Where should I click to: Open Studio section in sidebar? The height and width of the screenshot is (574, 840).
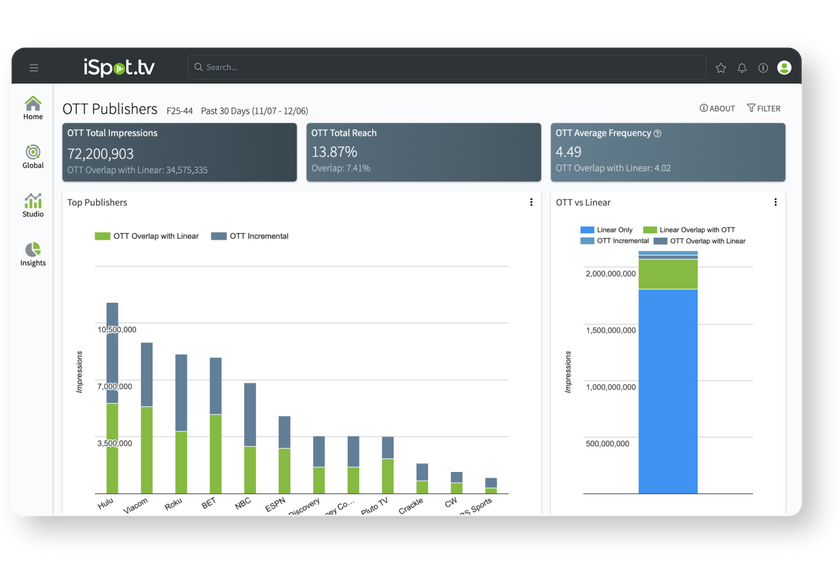(x=33, y=205)
